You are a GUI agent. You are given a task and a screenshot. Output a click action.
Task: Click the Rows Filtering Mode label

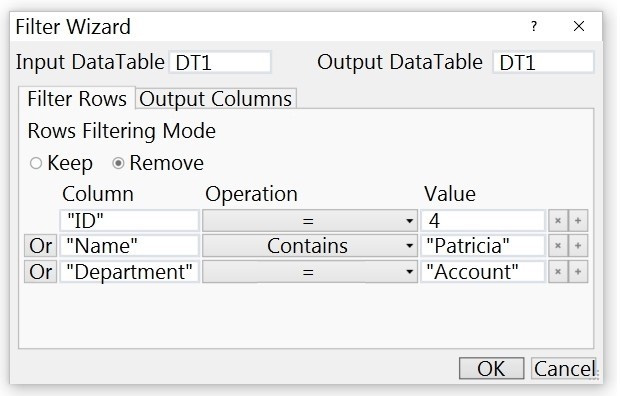click(x=122, y=131)
